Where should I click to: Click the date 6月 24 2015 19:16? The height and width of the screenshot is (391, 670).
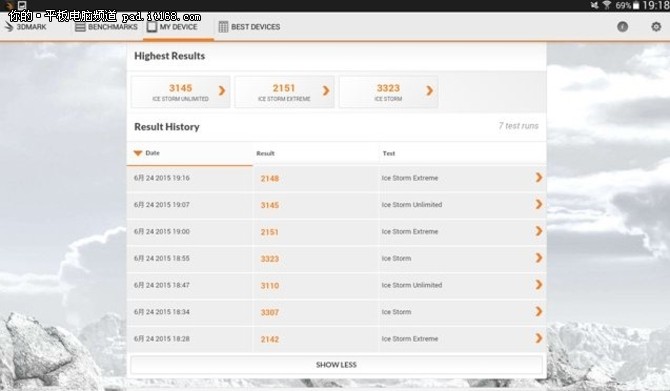162,178
